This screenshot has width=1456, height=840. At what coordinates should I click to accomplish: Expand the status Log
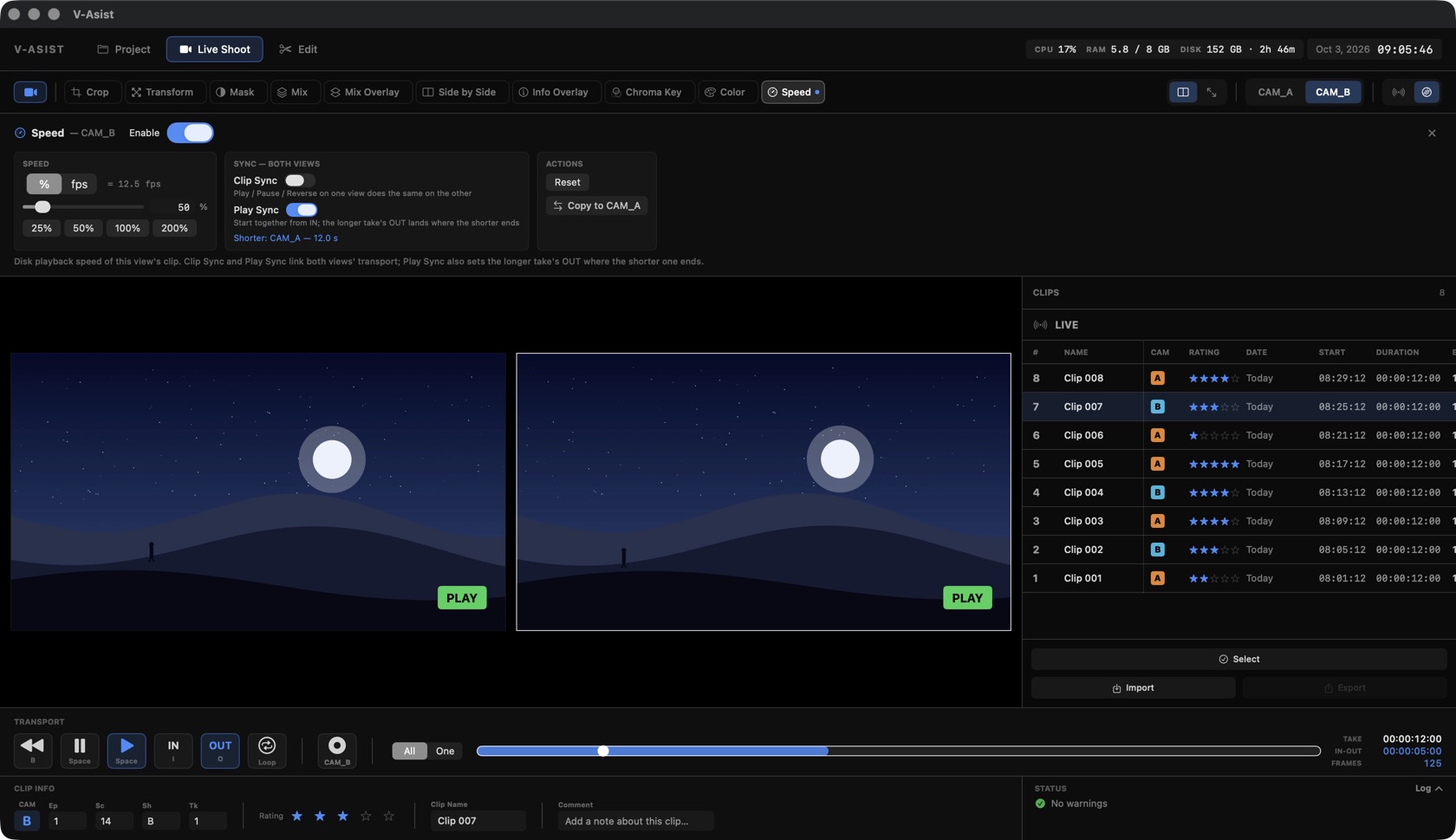coord(1429,788)
